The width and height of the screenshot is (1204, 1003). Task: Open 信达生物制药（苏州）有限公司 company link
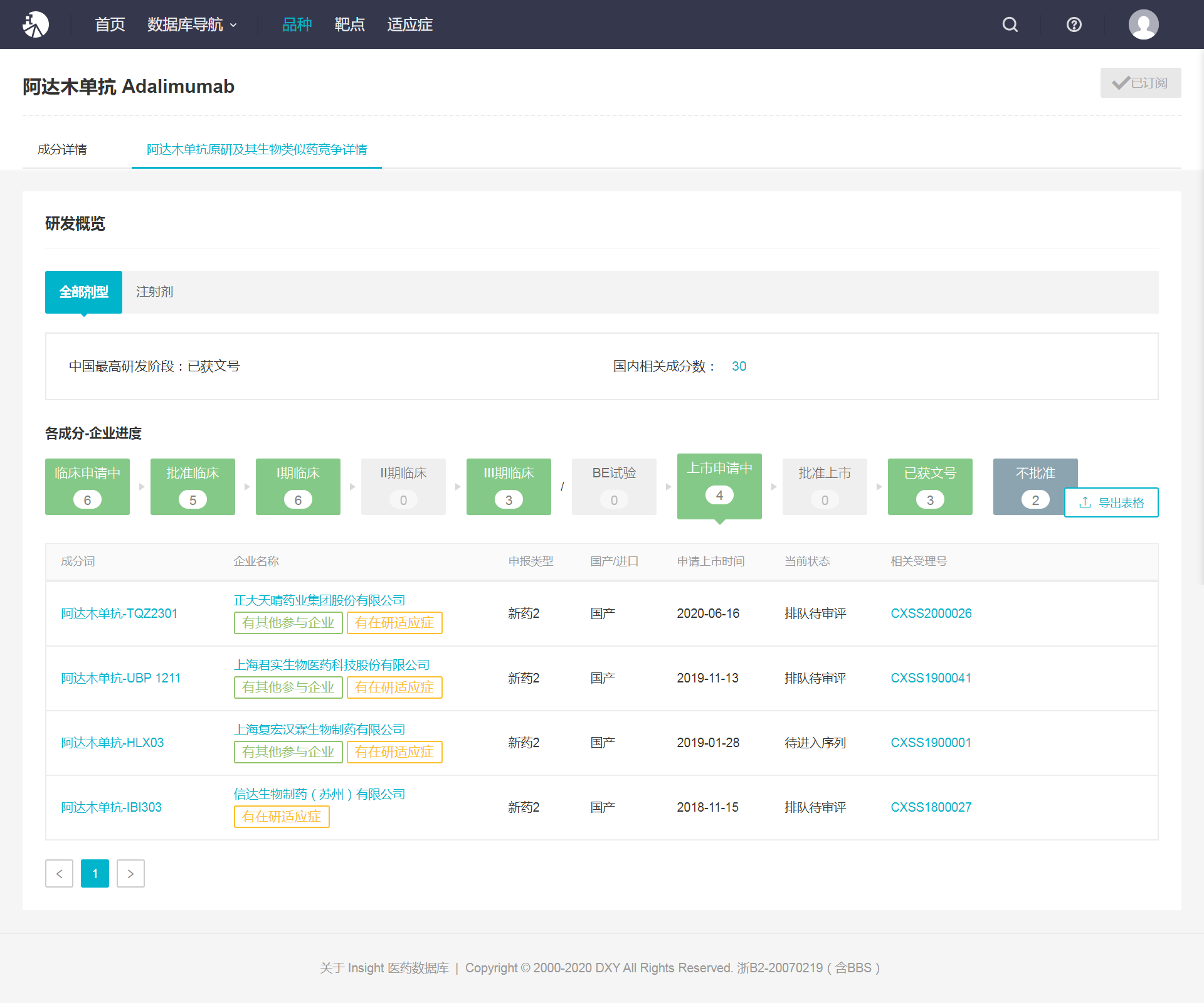pyautogui.click(x=319, y=794)
